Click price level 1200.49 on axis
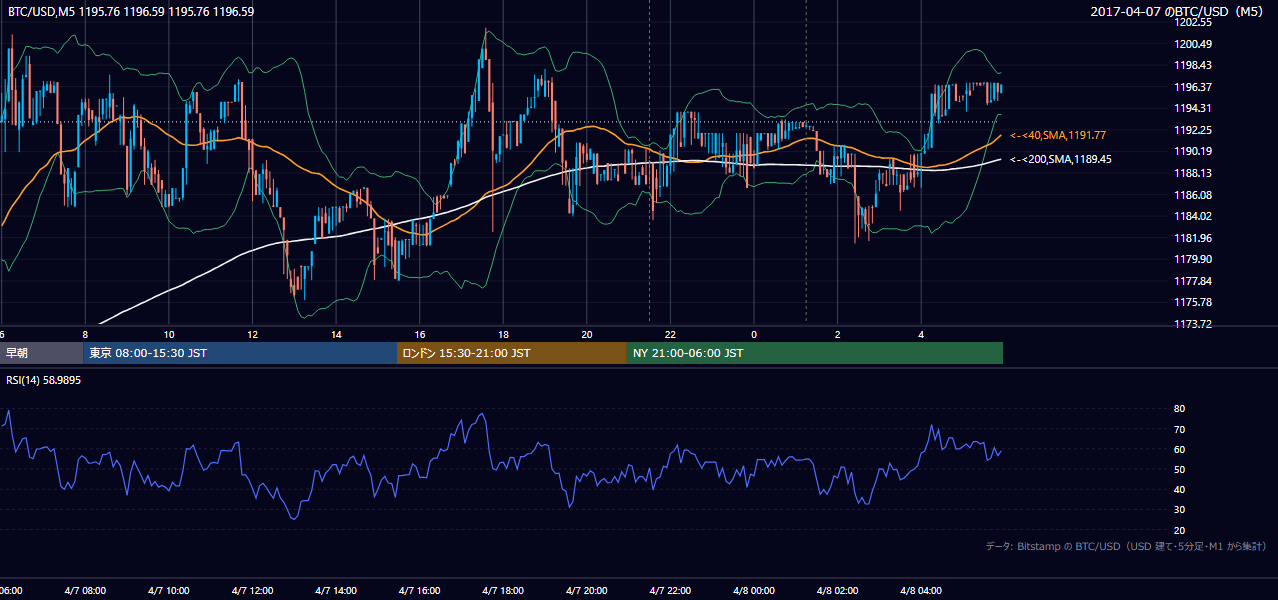Screen dimensions: 1278x600 (x=1193, y=44)
